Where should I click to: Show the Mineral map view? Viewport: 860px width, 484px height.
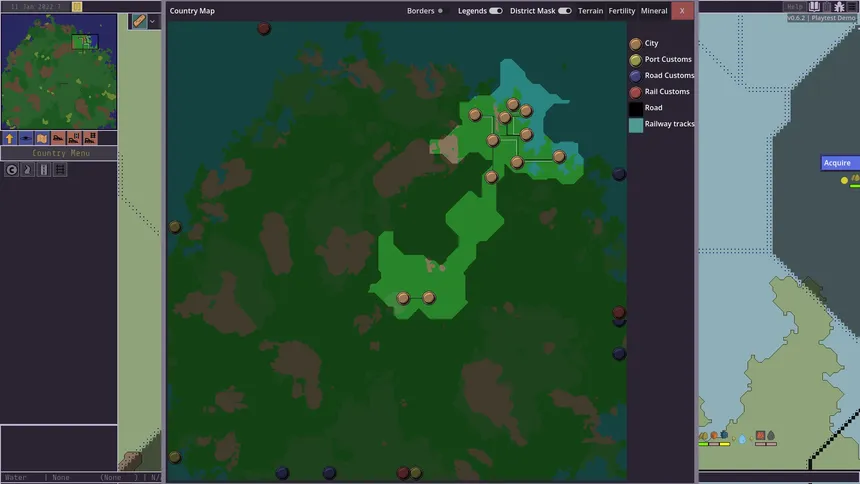coord(654,10)
